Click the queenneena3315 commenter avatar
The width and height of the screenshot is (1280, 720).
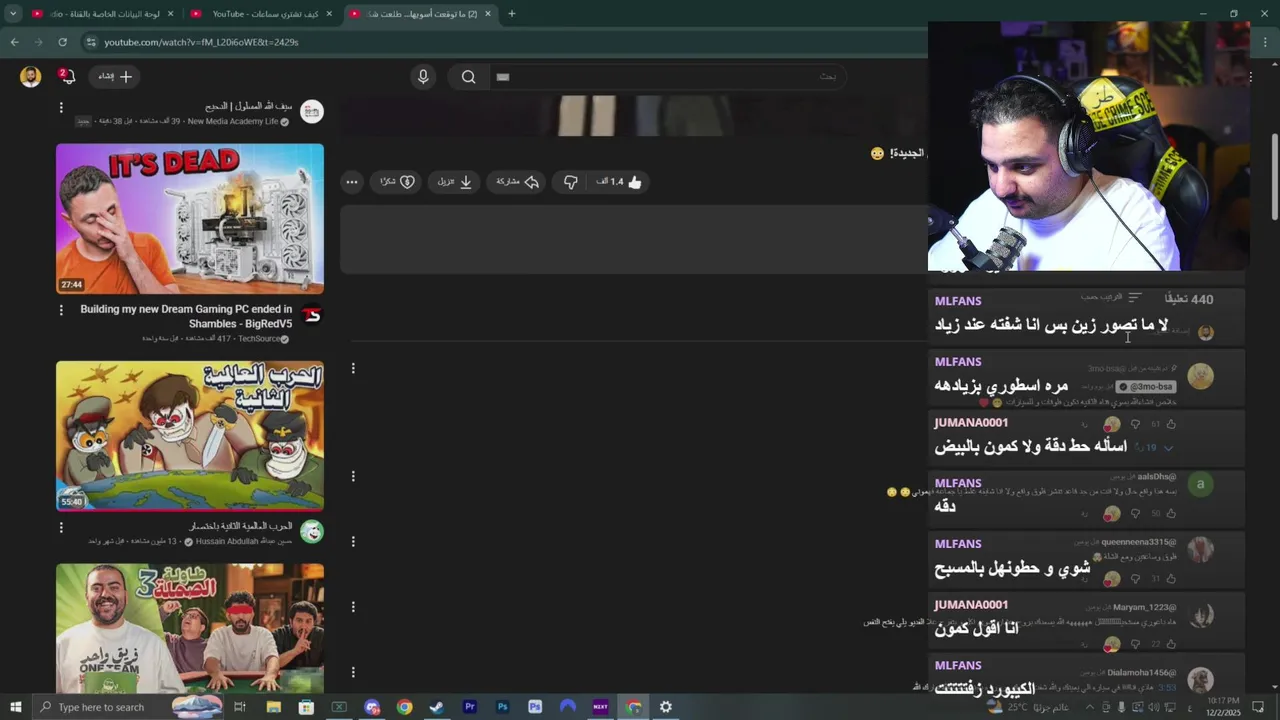(x=1200, y=550)
